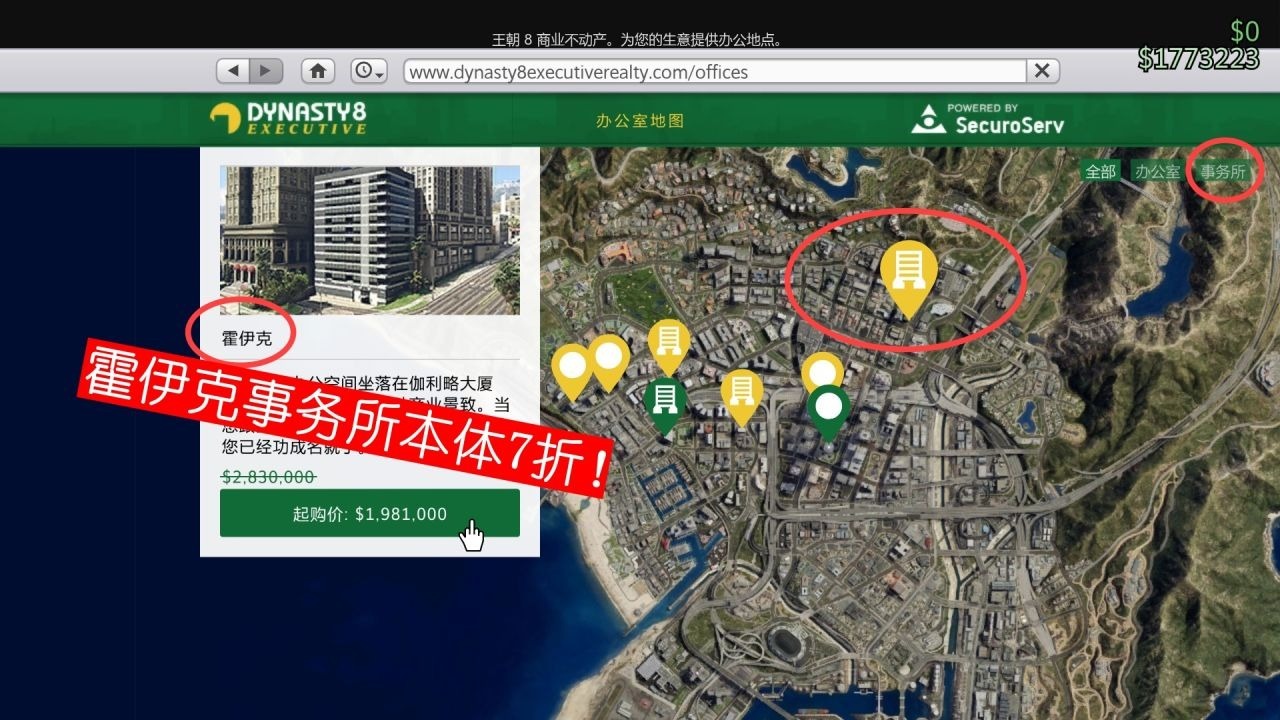
Task: Select the leftmost yellow circle pin
Action: coord(571,372)
